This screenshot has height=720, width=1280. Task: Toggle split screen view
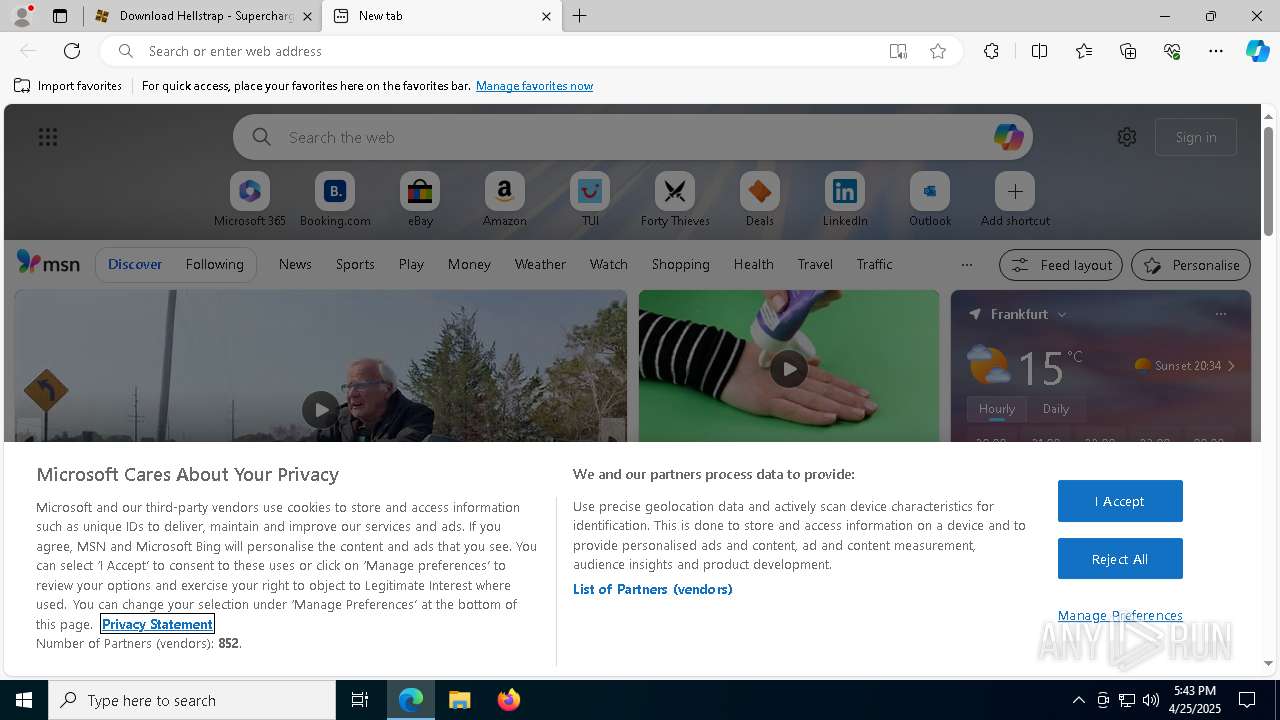tap(1040, 51)
